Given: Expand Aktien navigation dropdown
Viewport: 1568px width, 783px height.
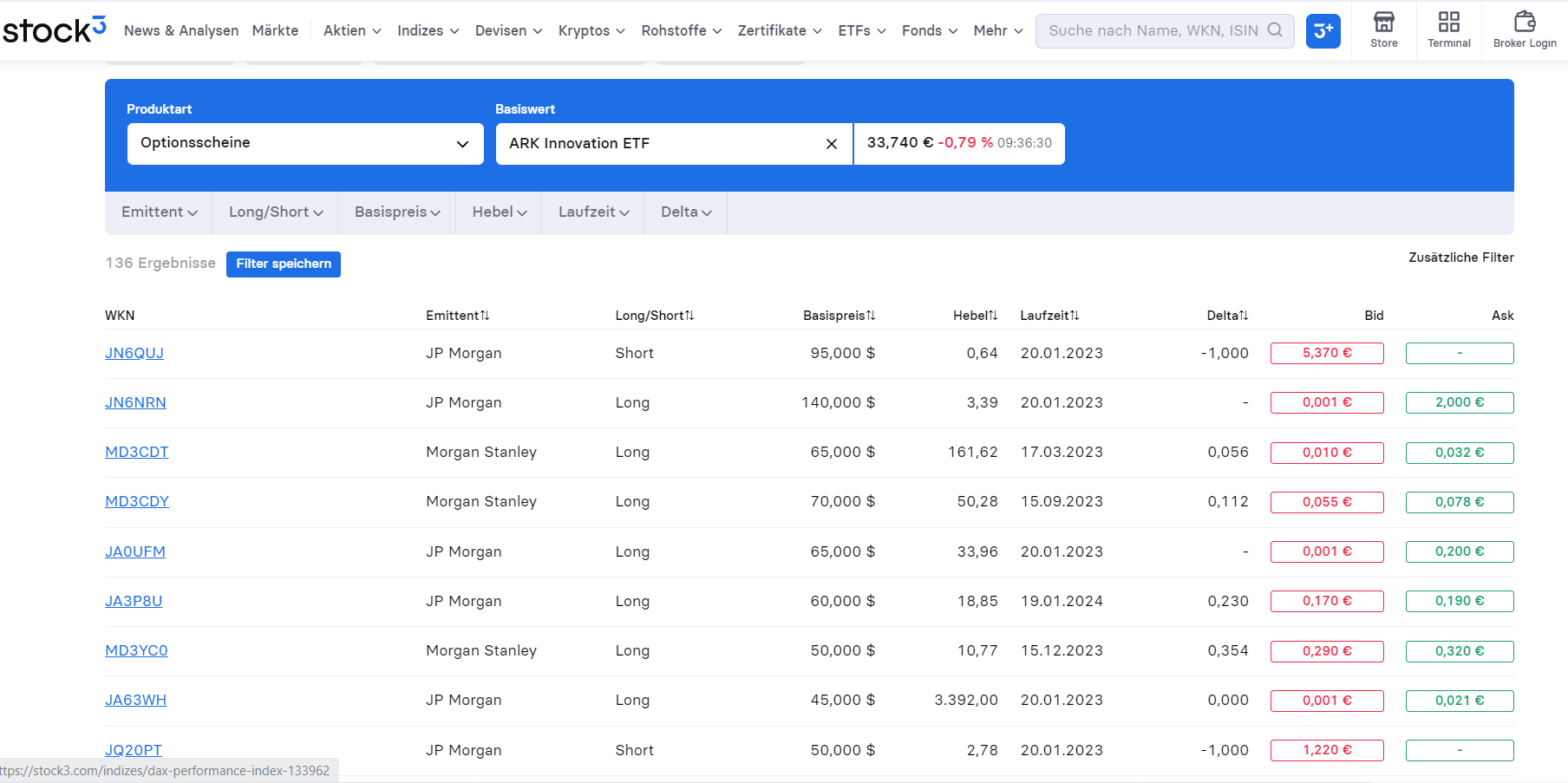Looking at the screenshot, I should pos(352,30).
